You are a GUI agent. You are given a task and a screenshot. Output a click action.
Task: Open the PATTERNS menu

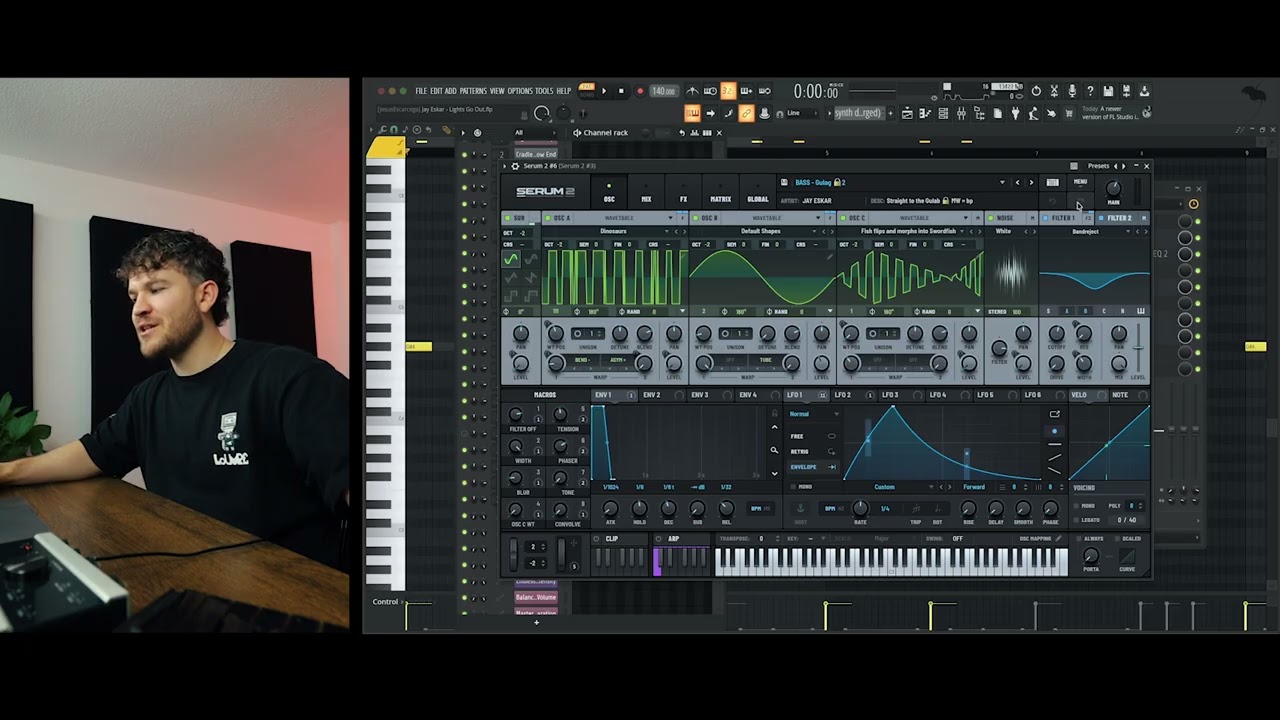(473, 91)
